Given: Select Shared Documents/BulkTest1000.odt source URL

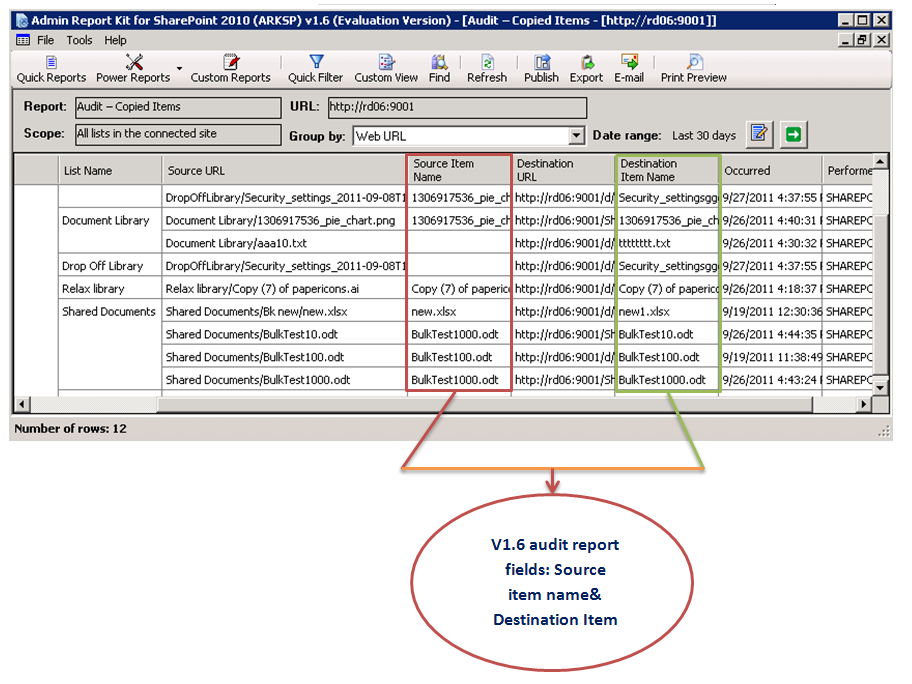Looking at the screenshot, I should click(x=284, y=379).
